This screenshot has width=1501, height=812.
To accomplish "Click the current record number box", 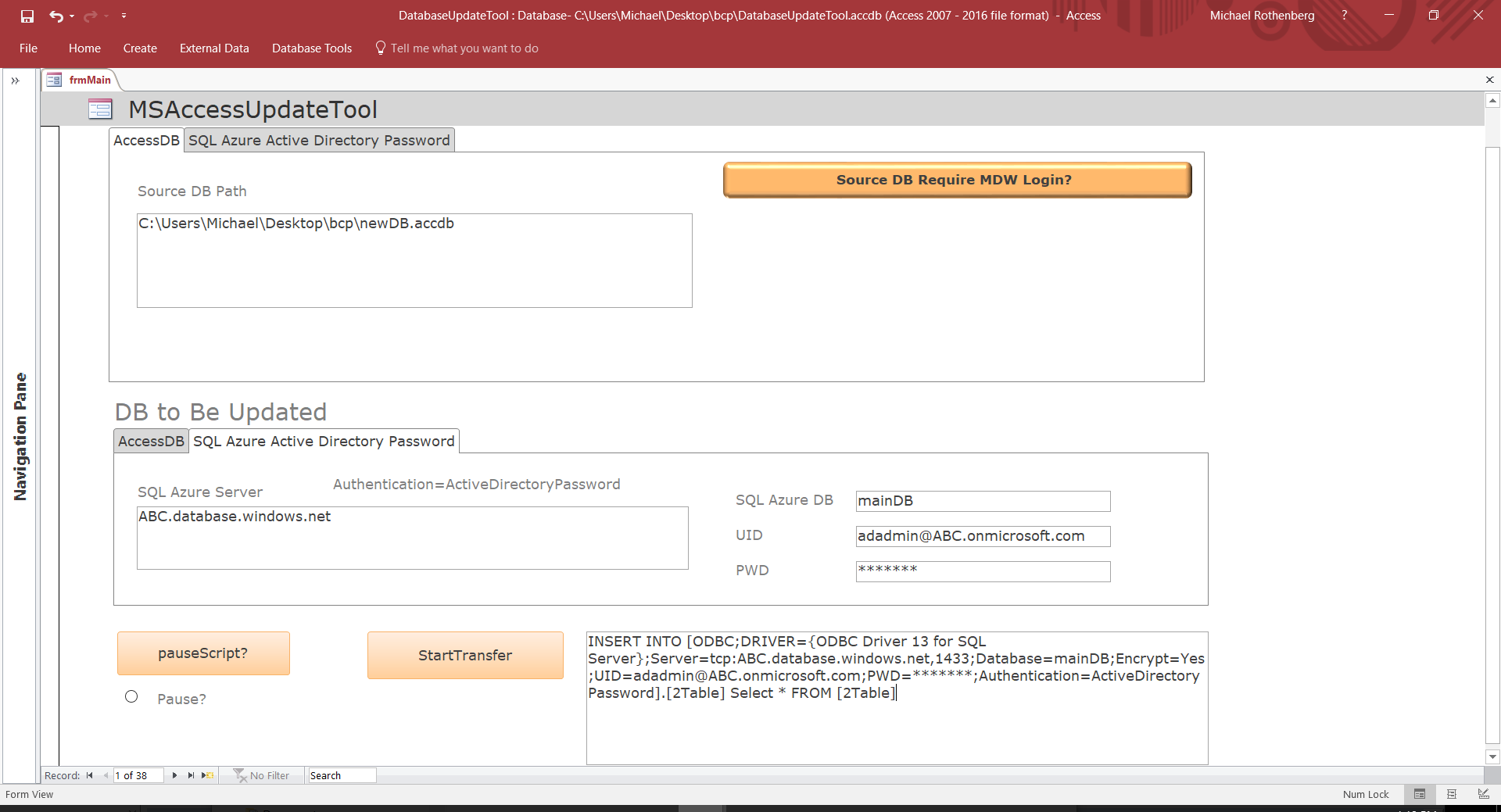I will pos(138,775).
